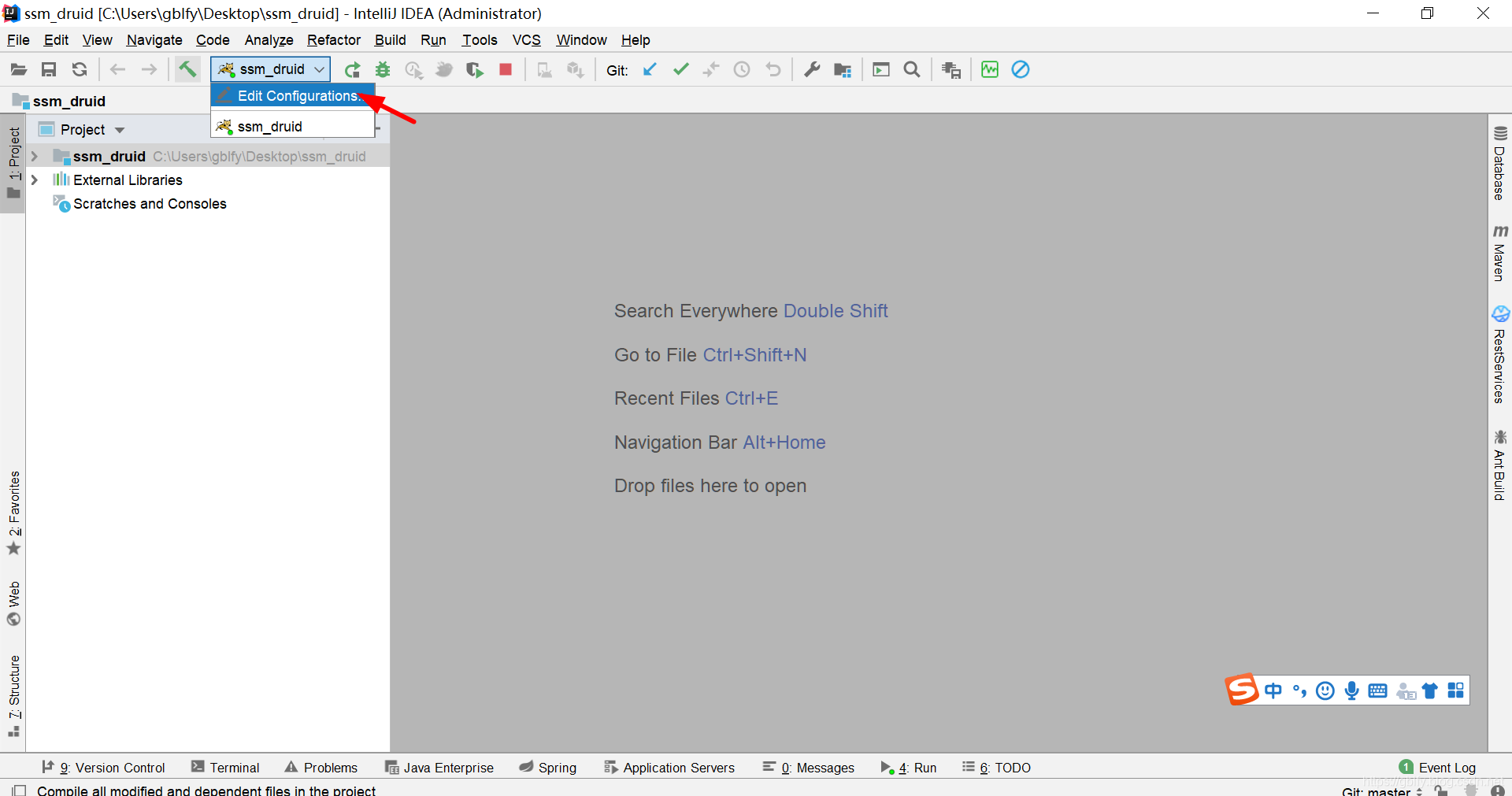The height and width of the screenshot is (796, 1512).
Task: Open the Problems tool window
Action: point(321,768)
